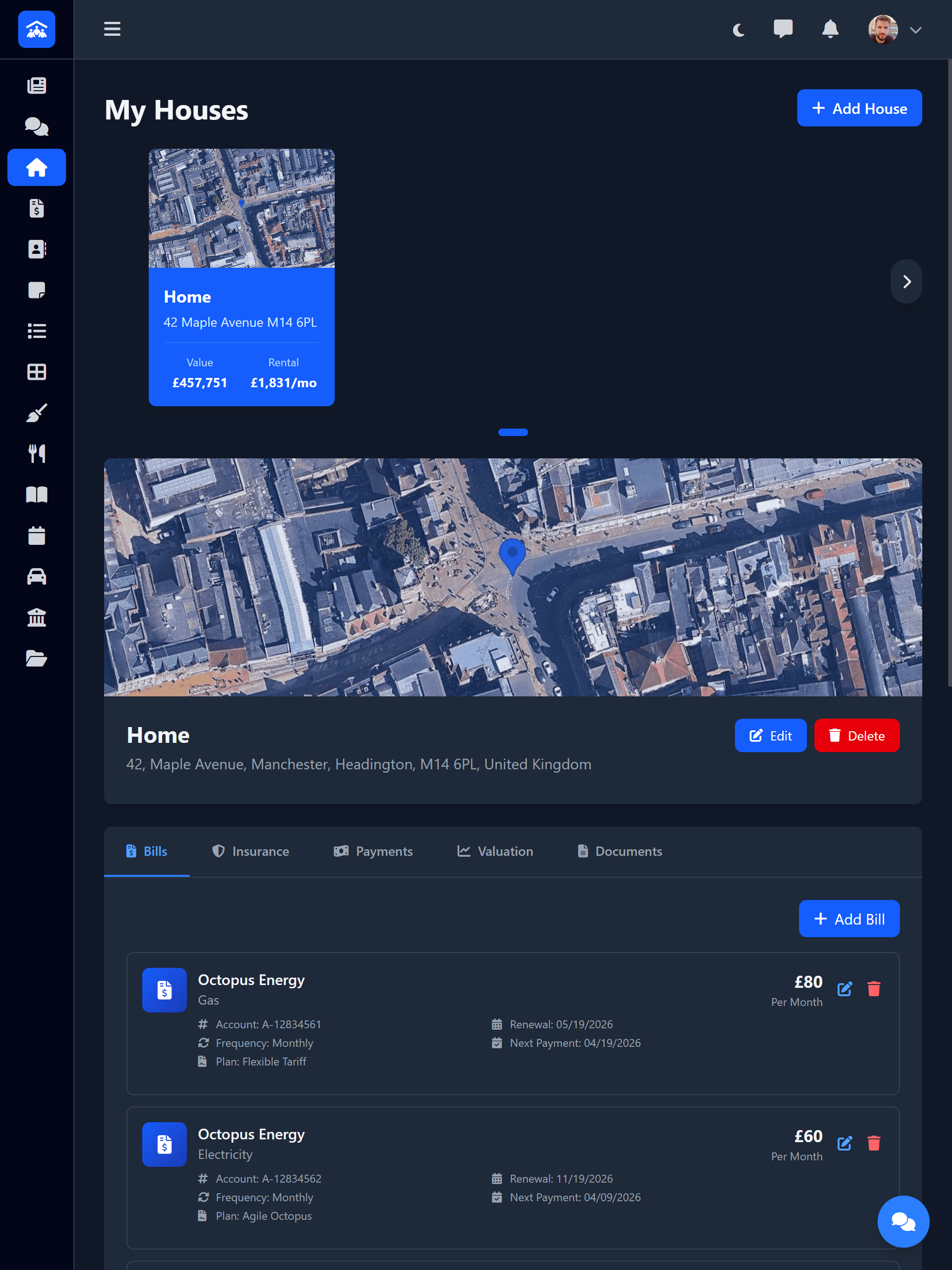This screenshot has height=1270, width=952.
Task: Click the Add House button
Action: [x=859, y=108]
